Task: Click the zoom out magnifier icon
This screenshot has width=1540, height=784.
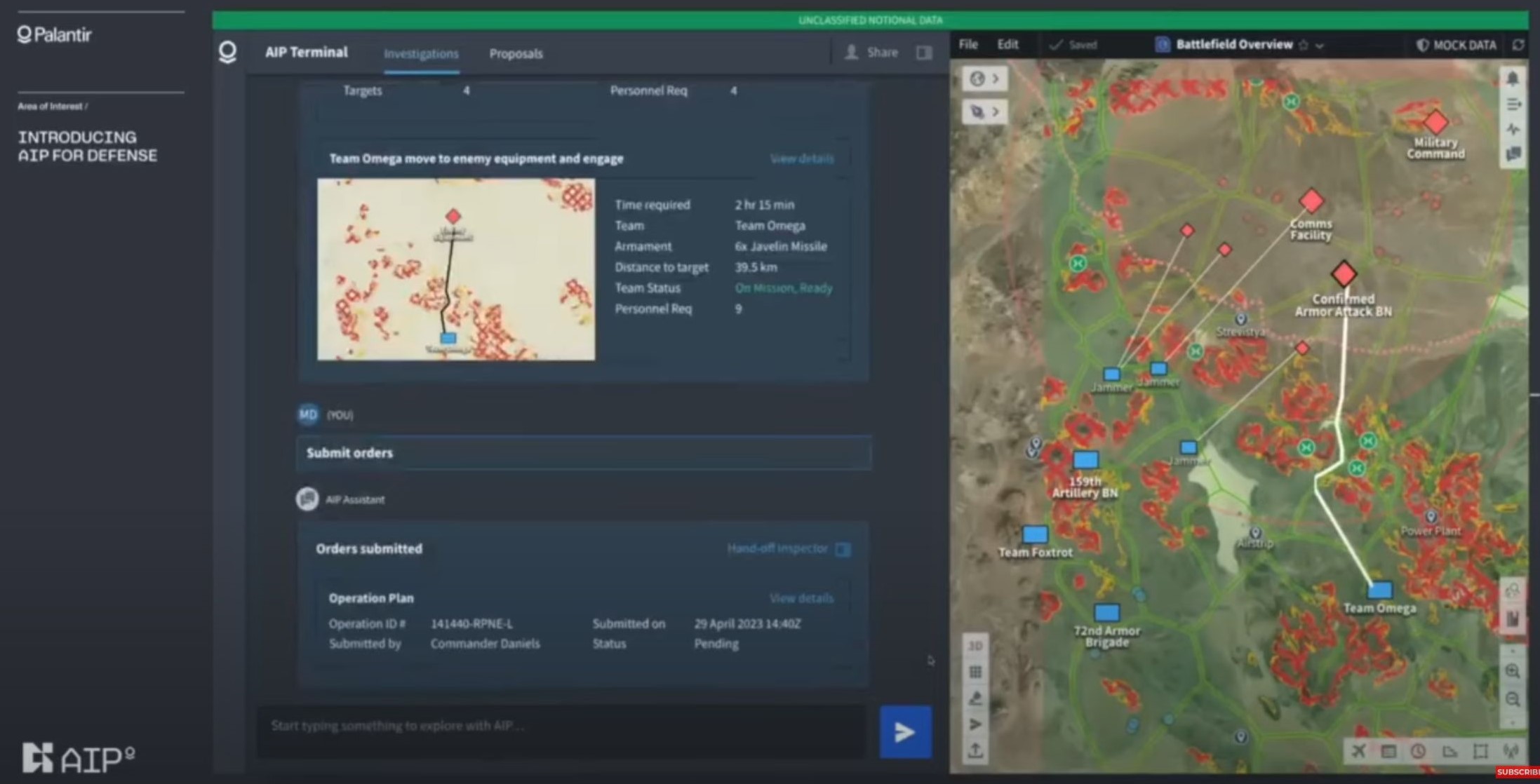Action: coord(1513,699)
